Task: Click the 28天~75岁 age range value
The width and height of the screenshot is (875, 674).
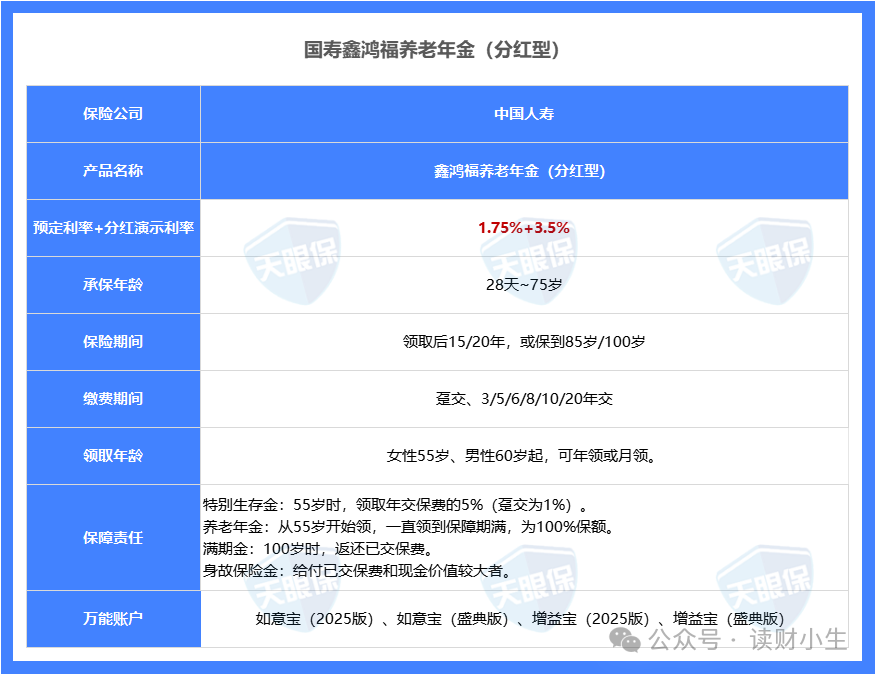Action: tap(524, 285)
